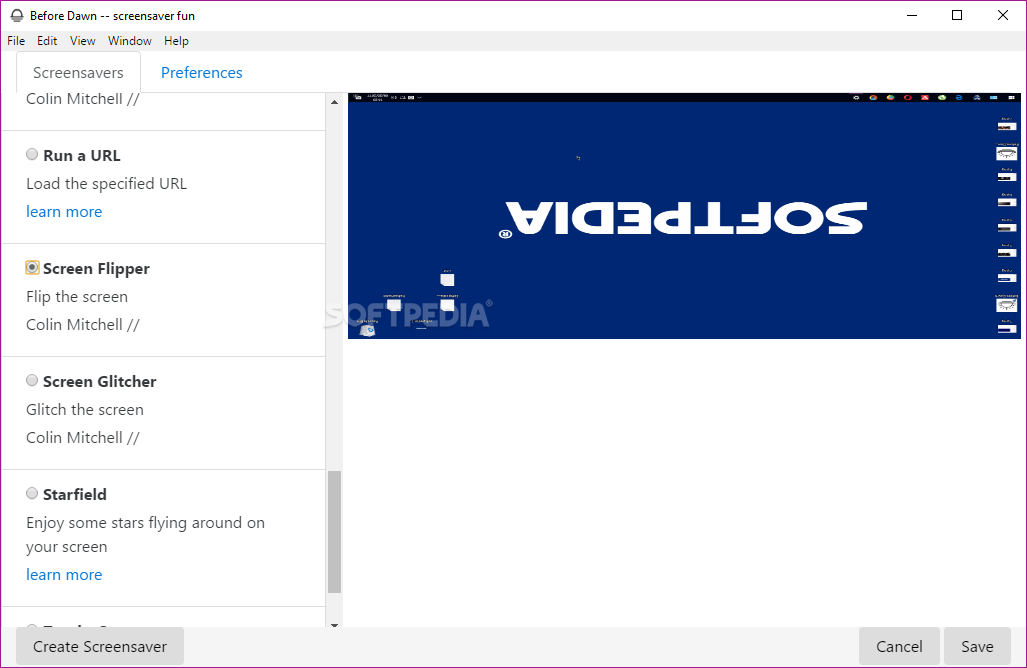Viewport: 1027px width, 668px height.
Task: Click the flipped Softpedia preview image
Action: (x=684, y=216)
